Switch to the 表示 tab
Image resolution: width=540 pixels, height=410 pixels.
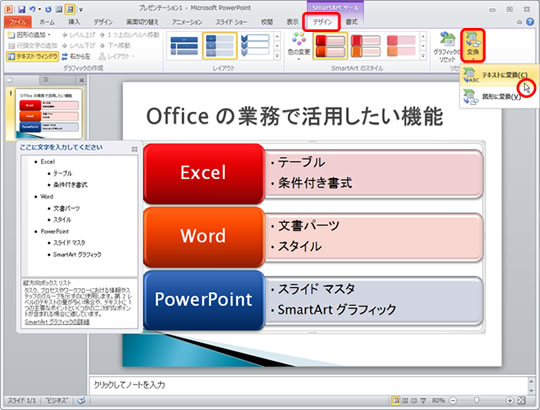tap(292, 22)
